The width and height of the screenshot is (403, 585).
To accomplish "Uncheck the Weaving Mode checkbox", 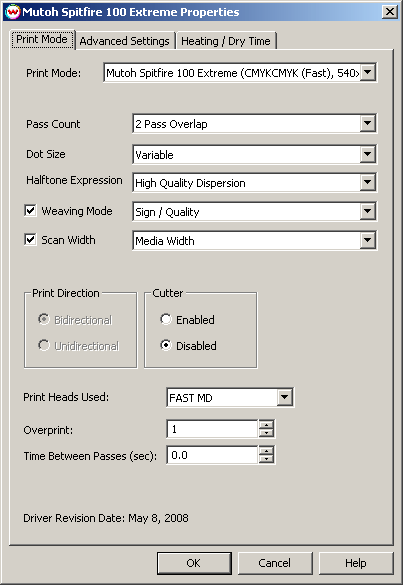I will (x=30, y=210).
